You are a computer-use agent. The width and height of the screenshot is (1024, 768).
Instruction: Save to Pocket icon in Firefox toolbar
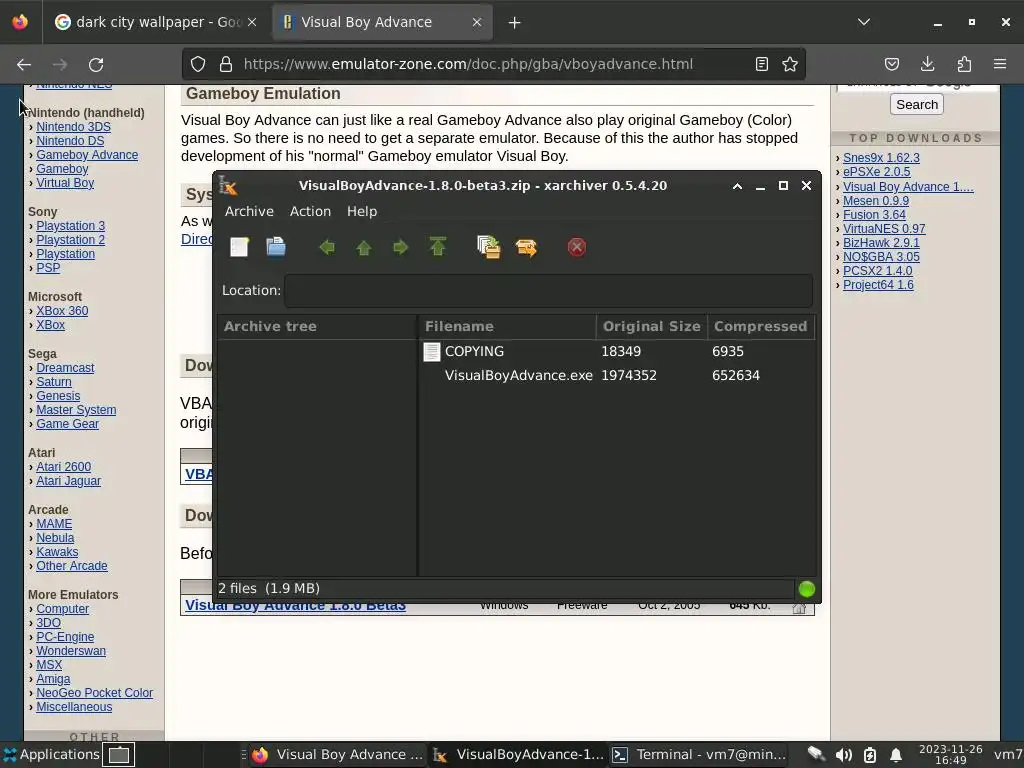[891, 64]
